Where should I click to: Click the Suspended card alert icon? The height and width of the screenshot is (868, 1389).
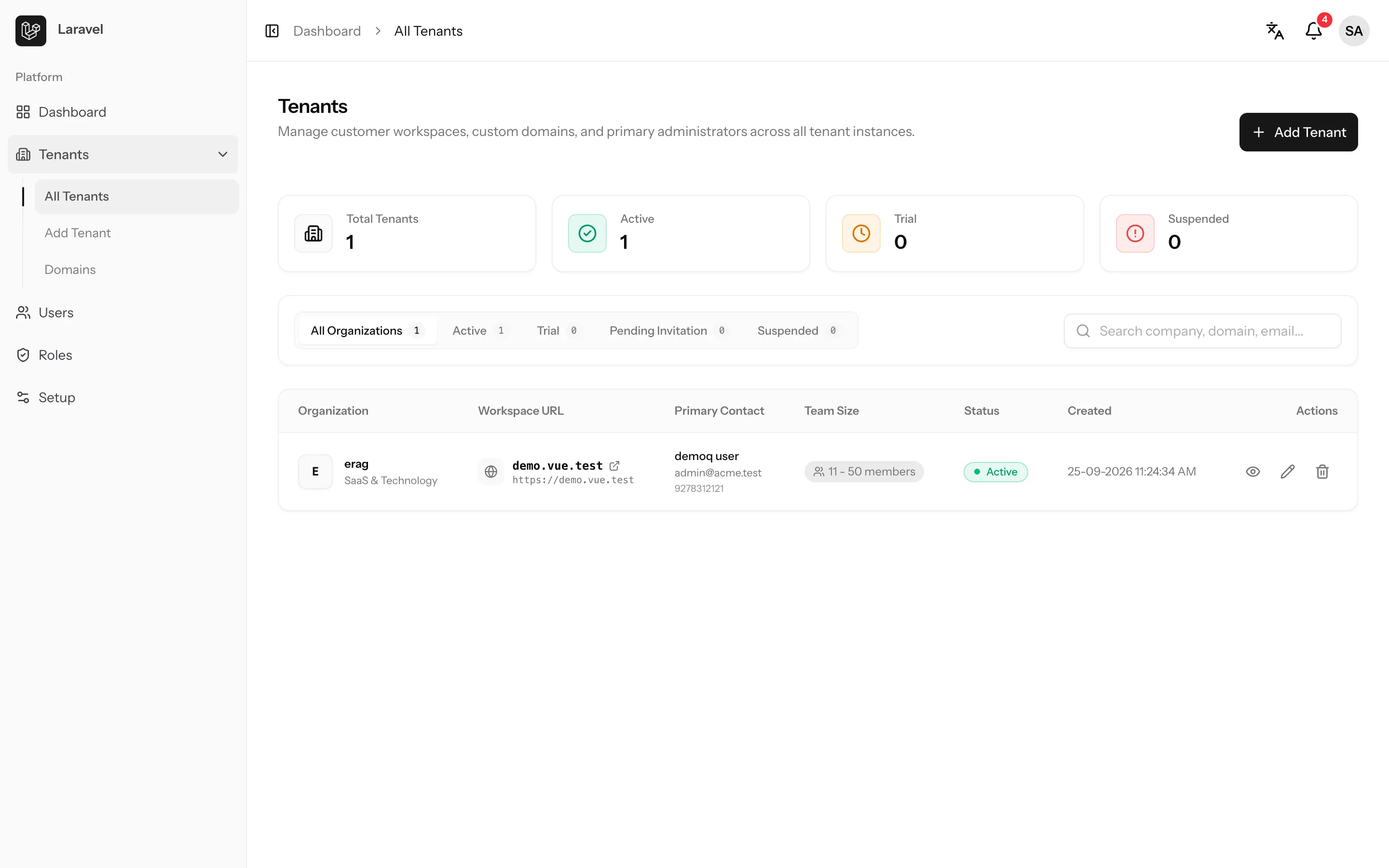tap(1135, 234)
